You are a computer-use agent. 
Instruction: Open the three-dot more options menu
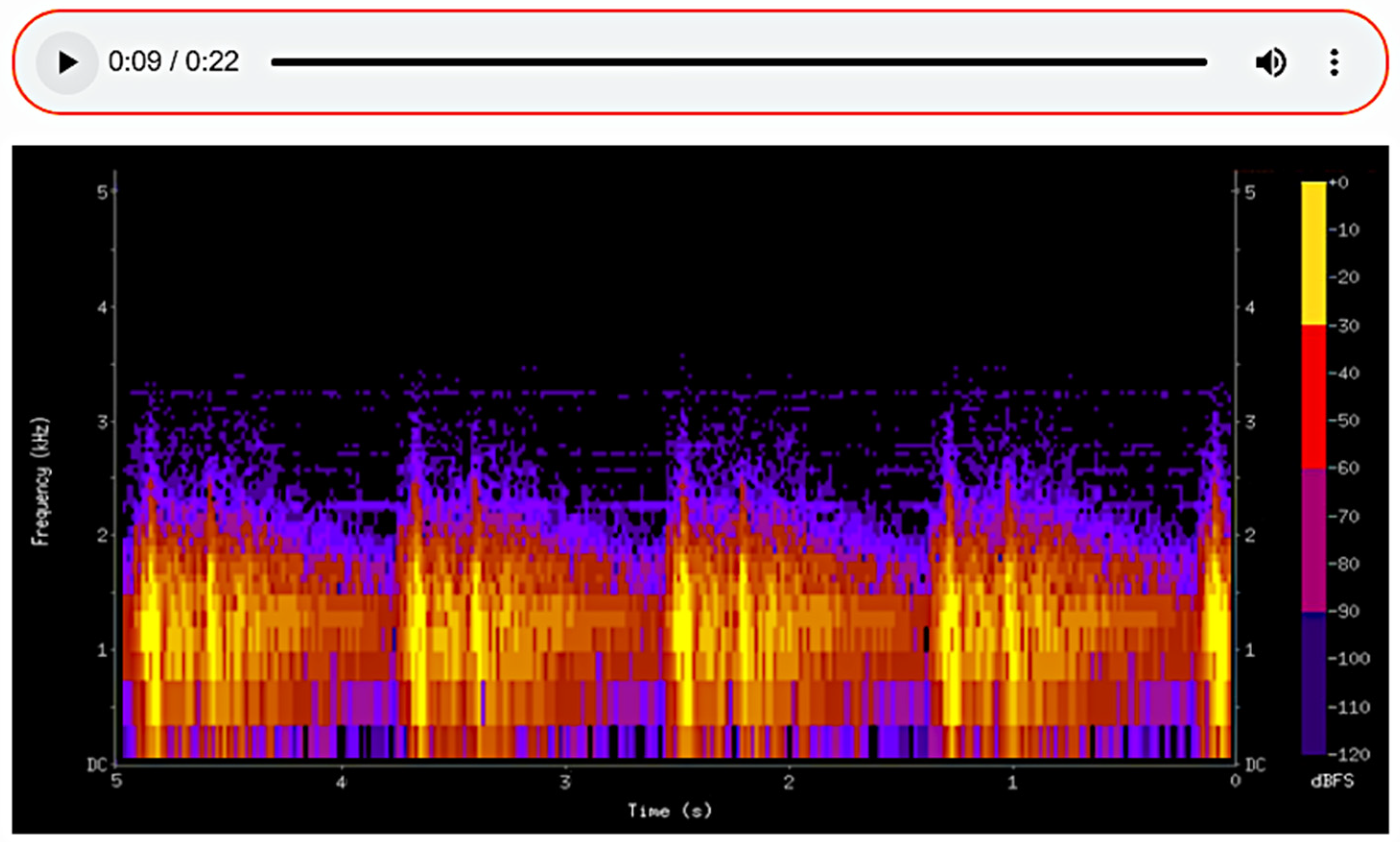click(x=1334, y=62)
